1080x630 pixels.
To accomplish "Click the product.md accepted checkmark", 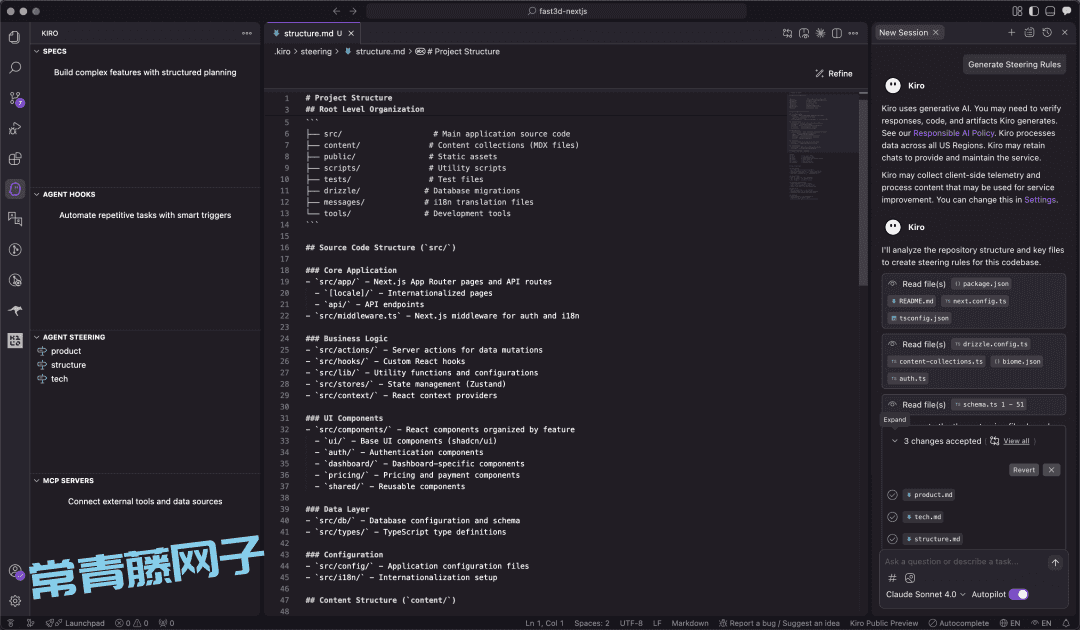I will click(892, 495).
